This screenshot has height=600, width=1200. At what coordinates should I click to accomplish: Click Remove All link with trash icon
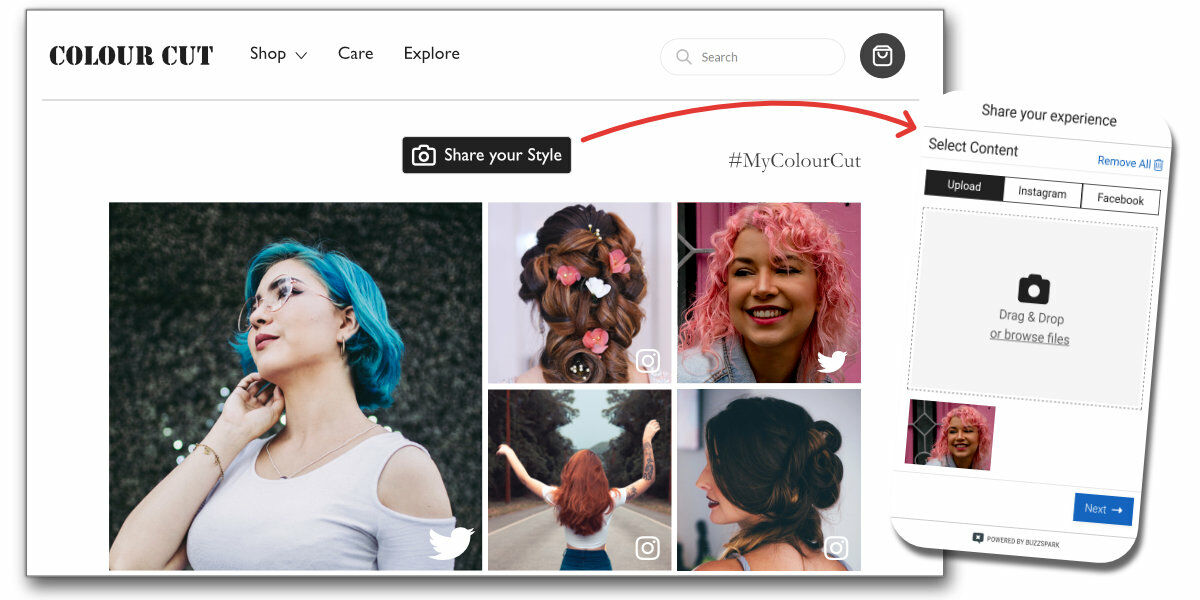pyautogui.click(x=1130, y=162)
